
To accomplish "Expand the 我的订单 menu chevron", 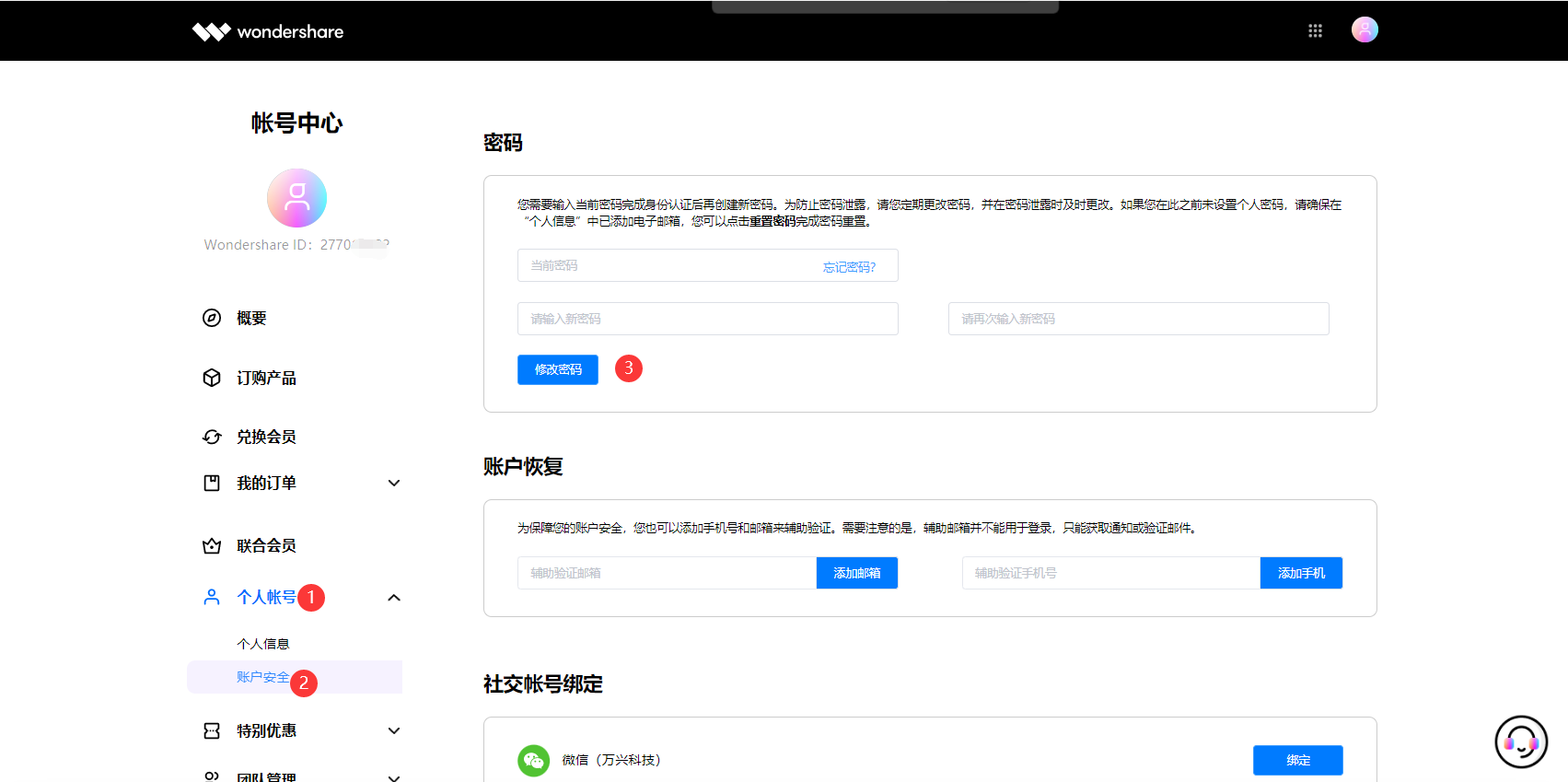I will point(394,484).
